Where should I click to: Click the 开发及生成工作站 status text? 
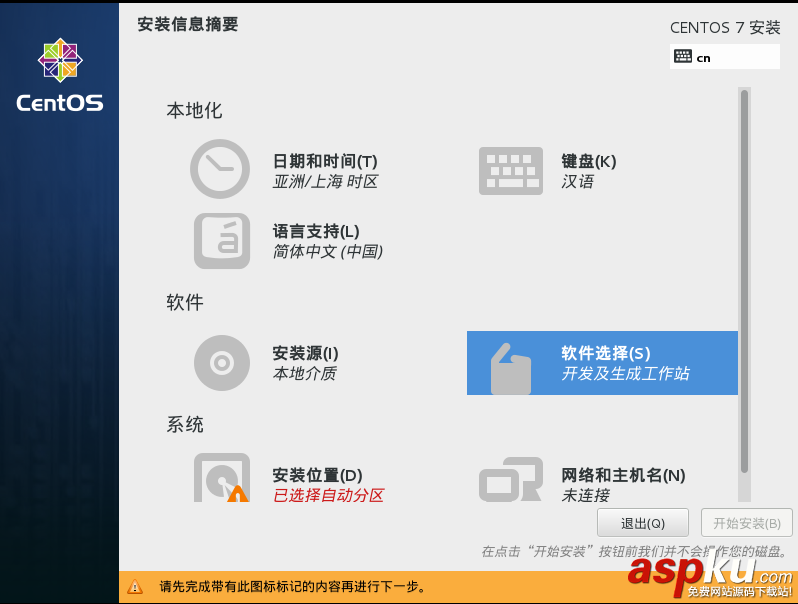pyautogui.click(x=625, y=373)
